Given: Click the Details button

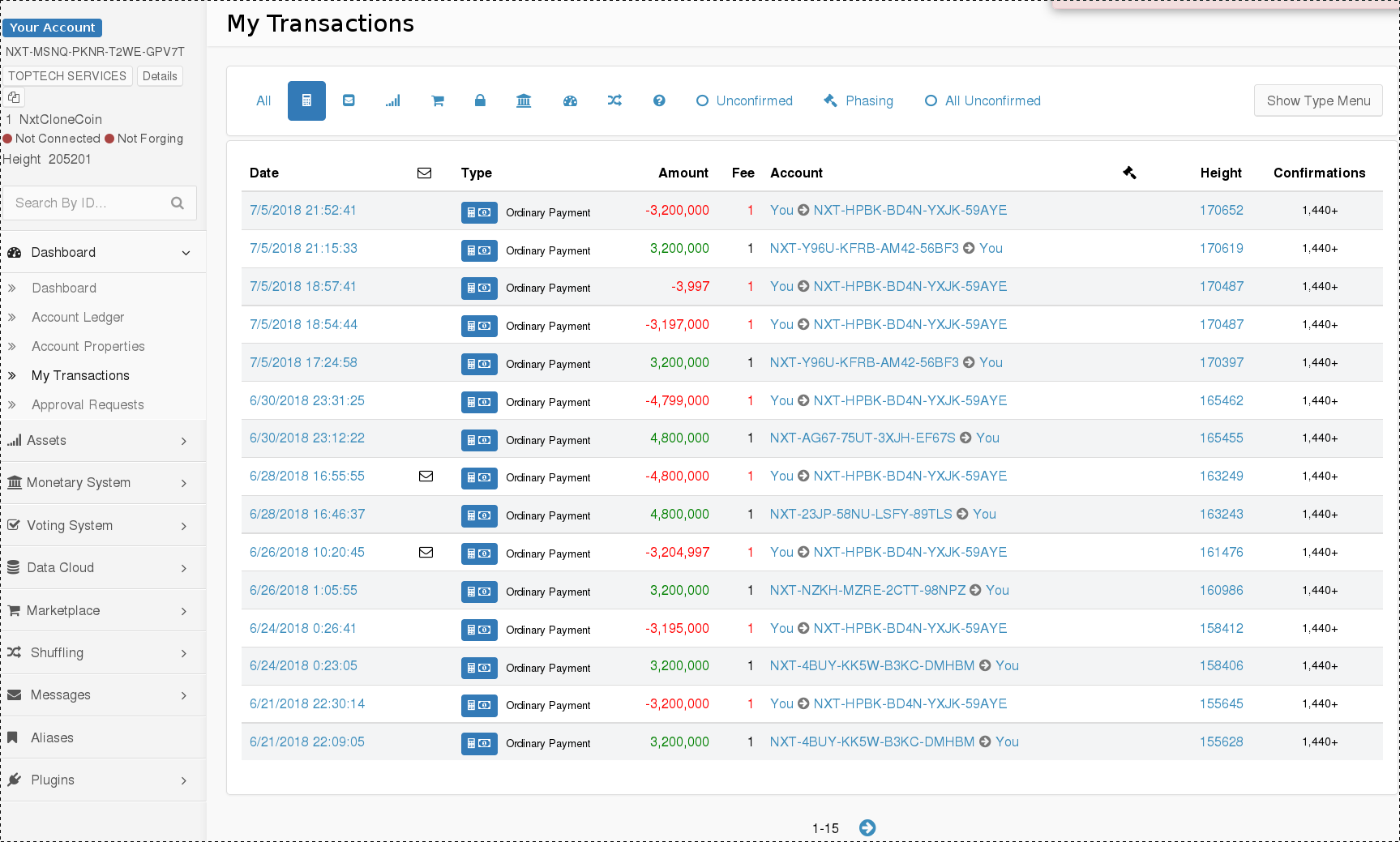Looking at the screenshot, I should click(160, 76).
